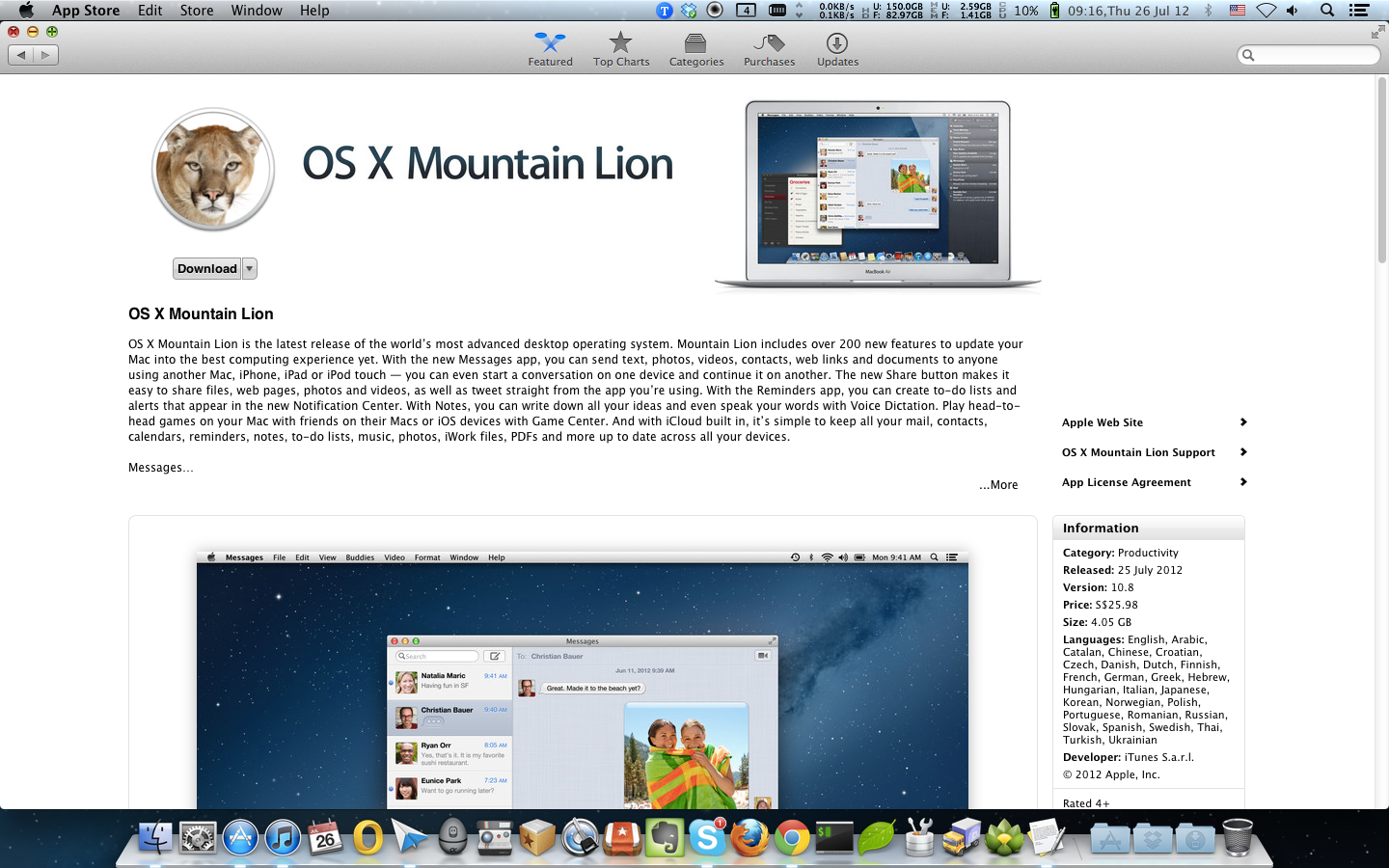Open the Dropbox folder in the Dock
The image size is (1389, 868).
(1153, 838)
